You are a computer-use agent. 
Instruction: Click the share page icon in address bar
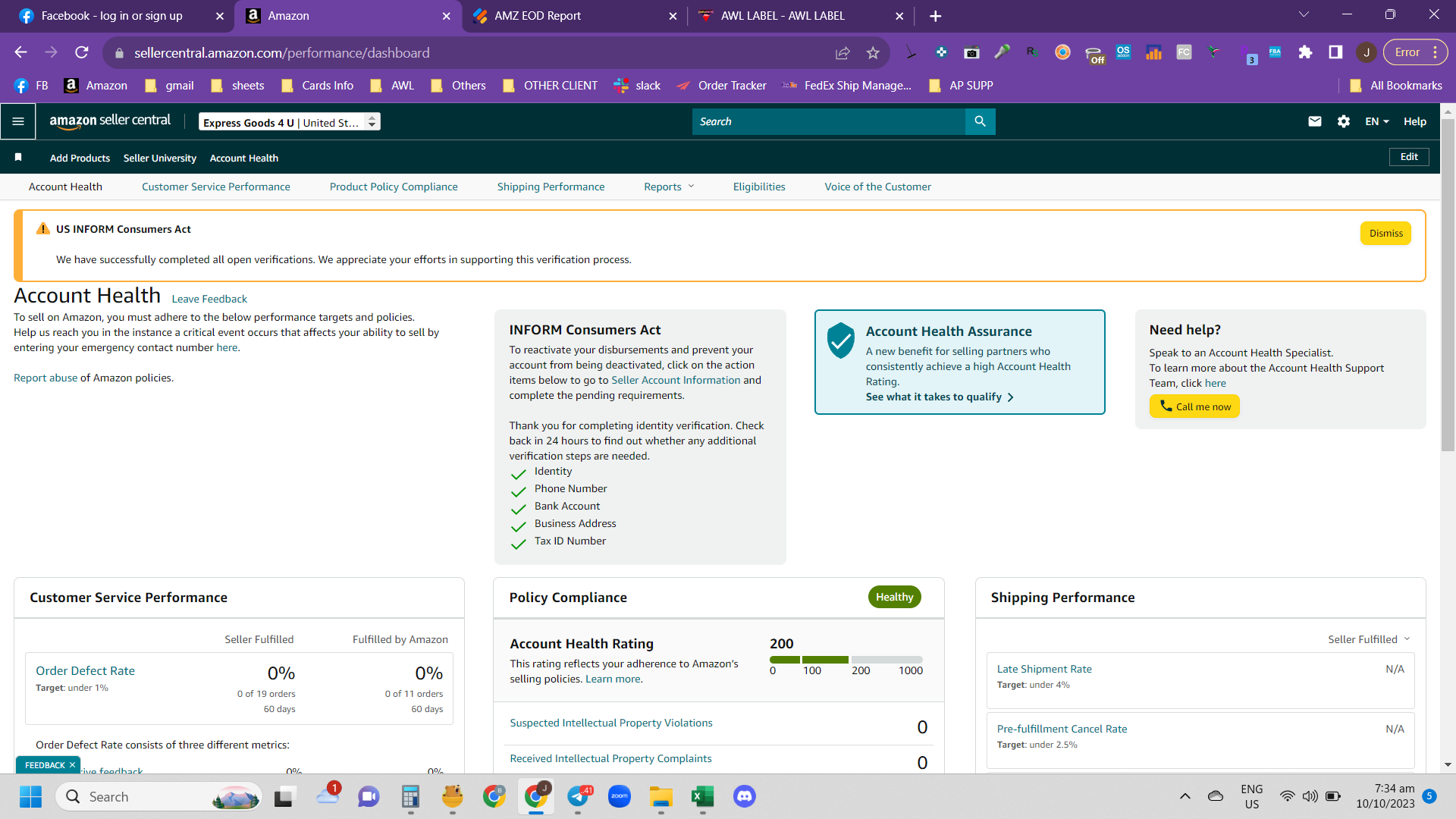point(843,52)
